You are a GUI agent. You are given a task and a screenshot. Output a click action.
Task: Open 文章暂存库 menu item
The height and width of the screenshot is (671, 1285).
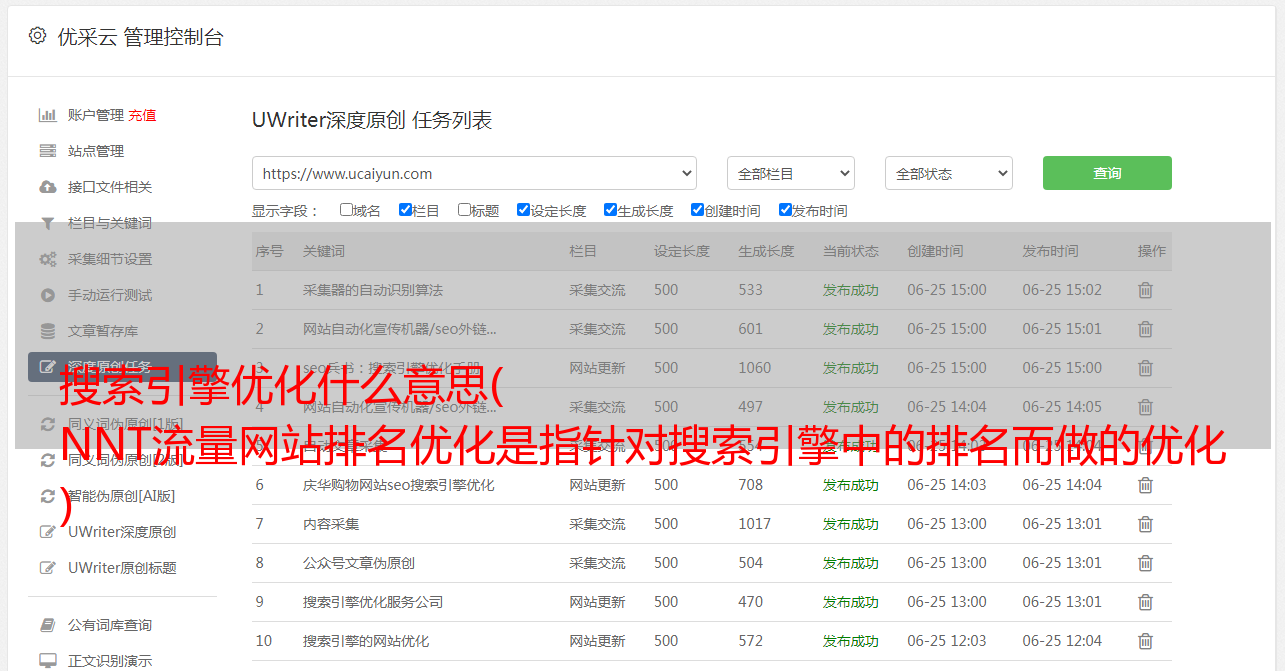point(103,331)
